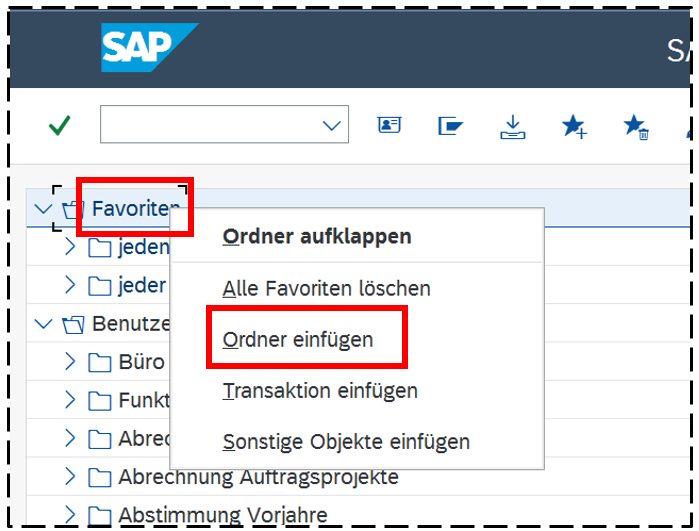
Task: Expand the Büro folder
Action: (x=70, y=361)
